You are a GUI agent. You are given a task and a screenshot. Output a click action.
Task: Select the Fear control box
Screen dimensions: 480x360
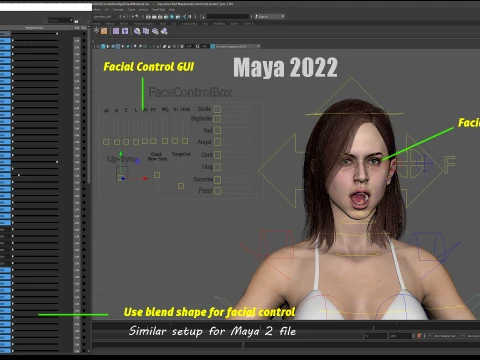point(217,191)
